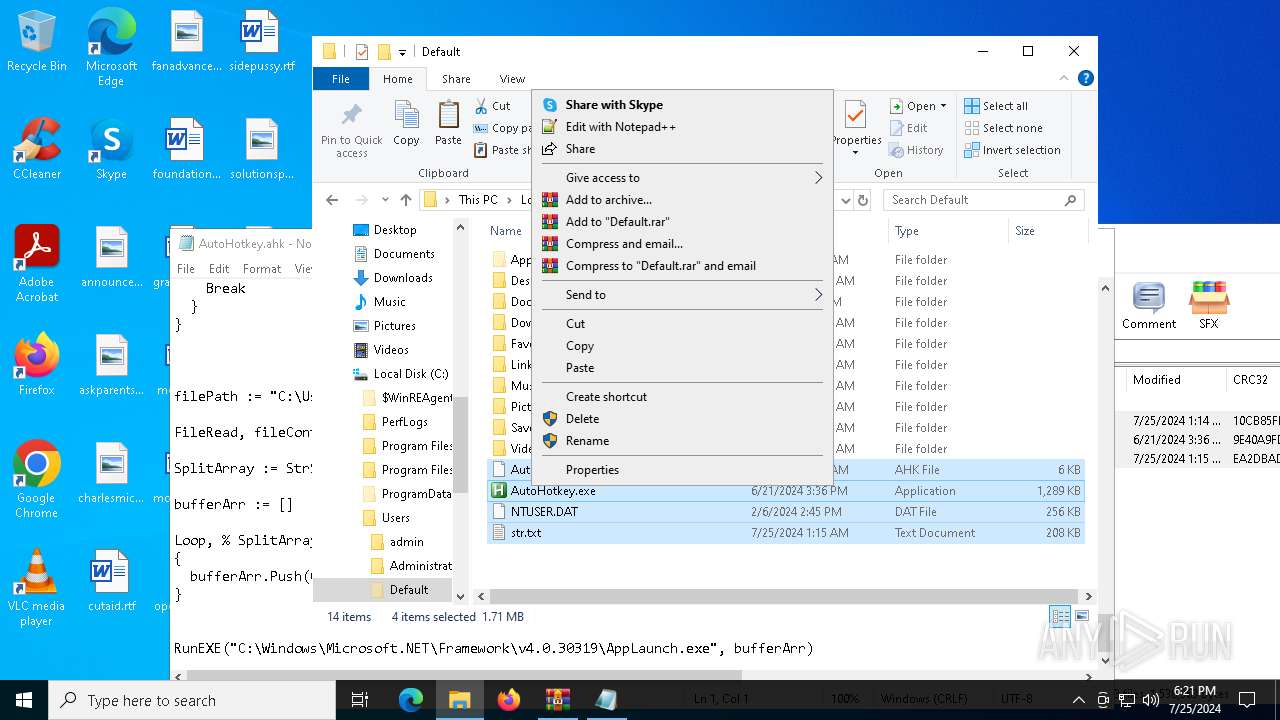
Task: Click Invert selection in ribbon
Action: point(1012,150)
